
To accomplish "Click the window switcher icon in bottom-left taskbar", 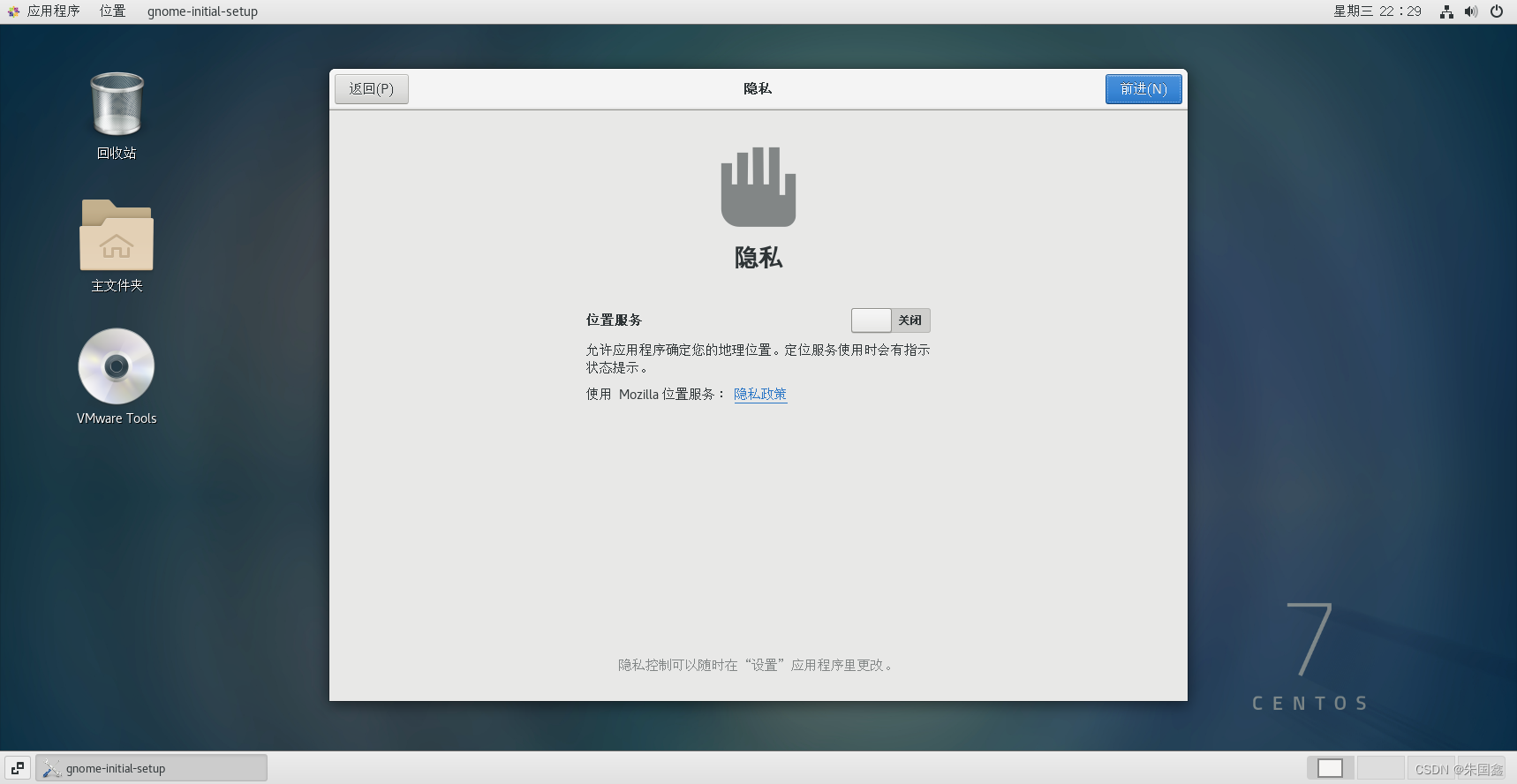I will pos(18,768).
